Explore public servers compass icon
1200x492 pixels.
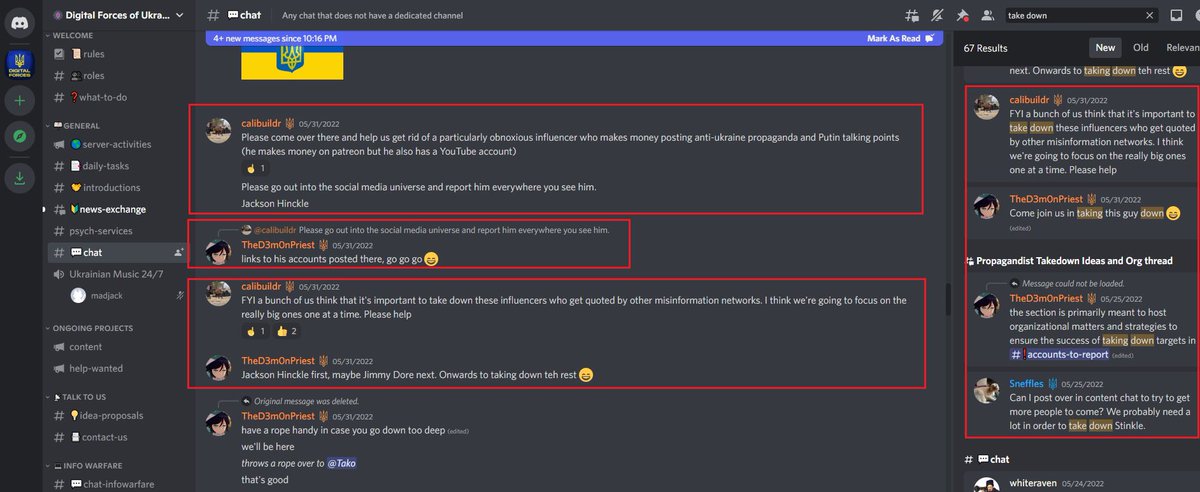pyautogui.click(x=21, y=136)
